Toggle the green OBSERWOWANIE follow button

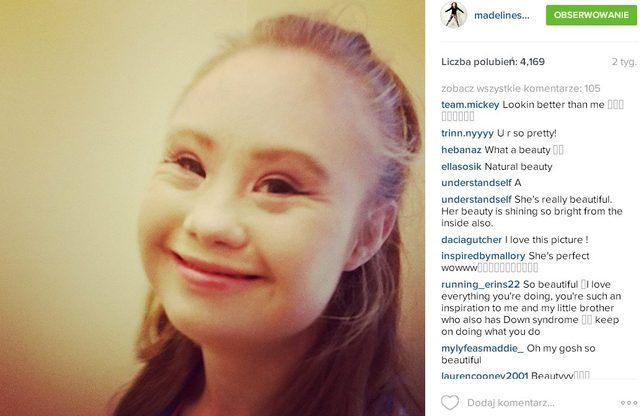(x=591, y=15)
